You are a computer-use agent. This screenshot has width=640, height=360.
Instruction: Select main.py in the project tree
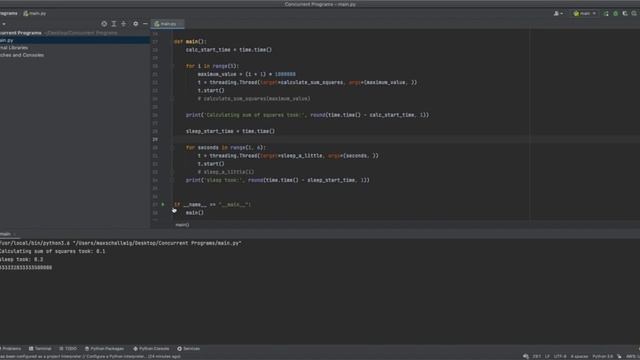[75, 40]
